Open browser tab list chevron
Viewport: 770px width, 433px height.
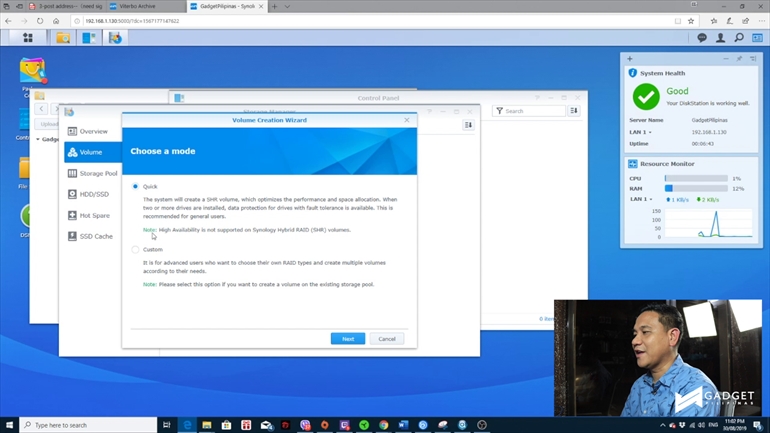click(x=287, y=6)
